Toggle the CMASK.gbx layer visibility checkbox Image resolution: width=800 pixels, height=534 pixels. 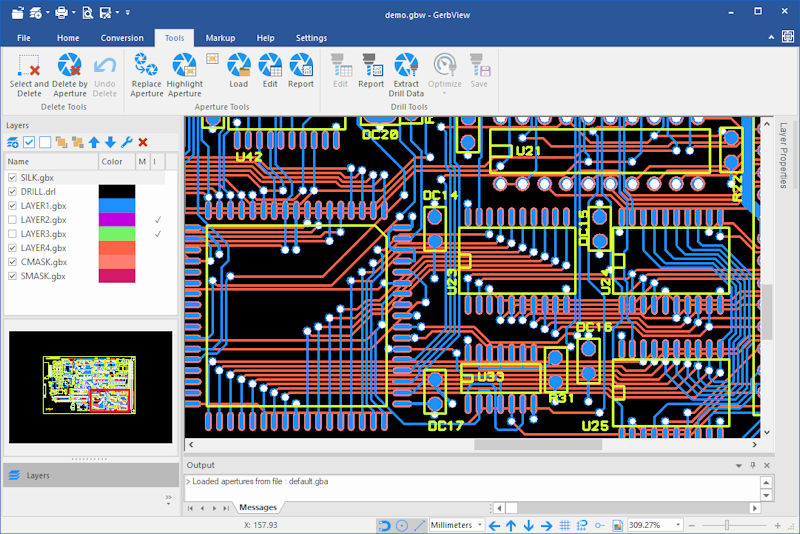point(12,262)
